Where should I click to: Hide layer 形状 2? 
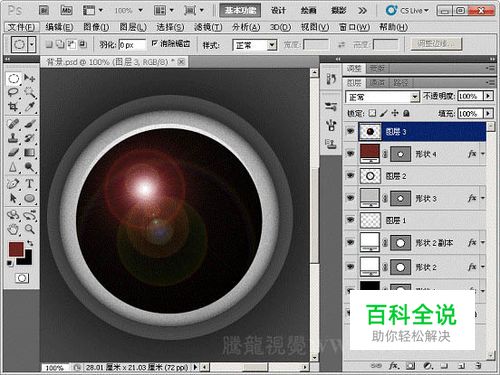[350, 267]
